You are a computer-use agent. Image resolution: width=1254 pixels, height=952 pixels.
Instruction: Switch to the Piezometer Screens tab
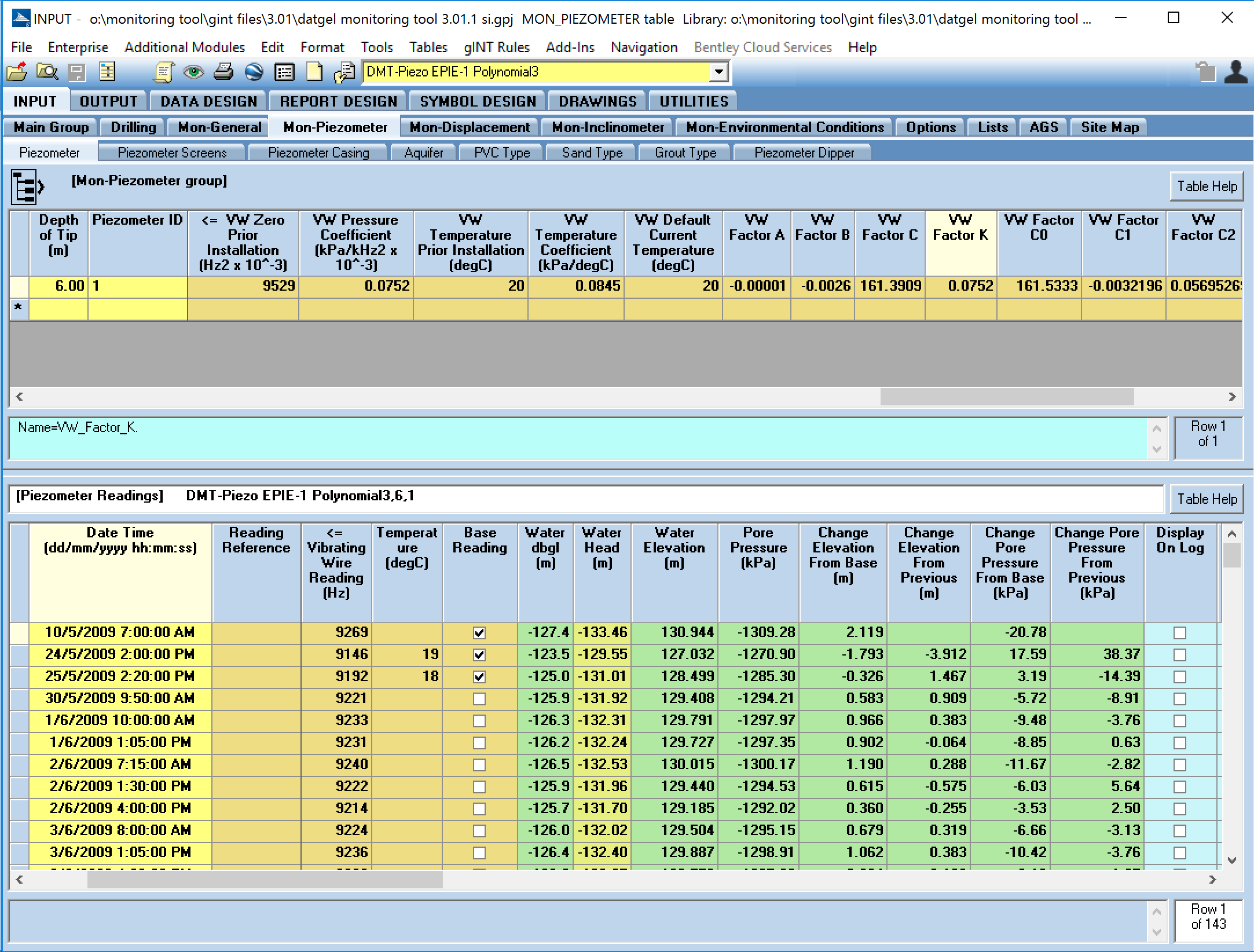point(172,153)
